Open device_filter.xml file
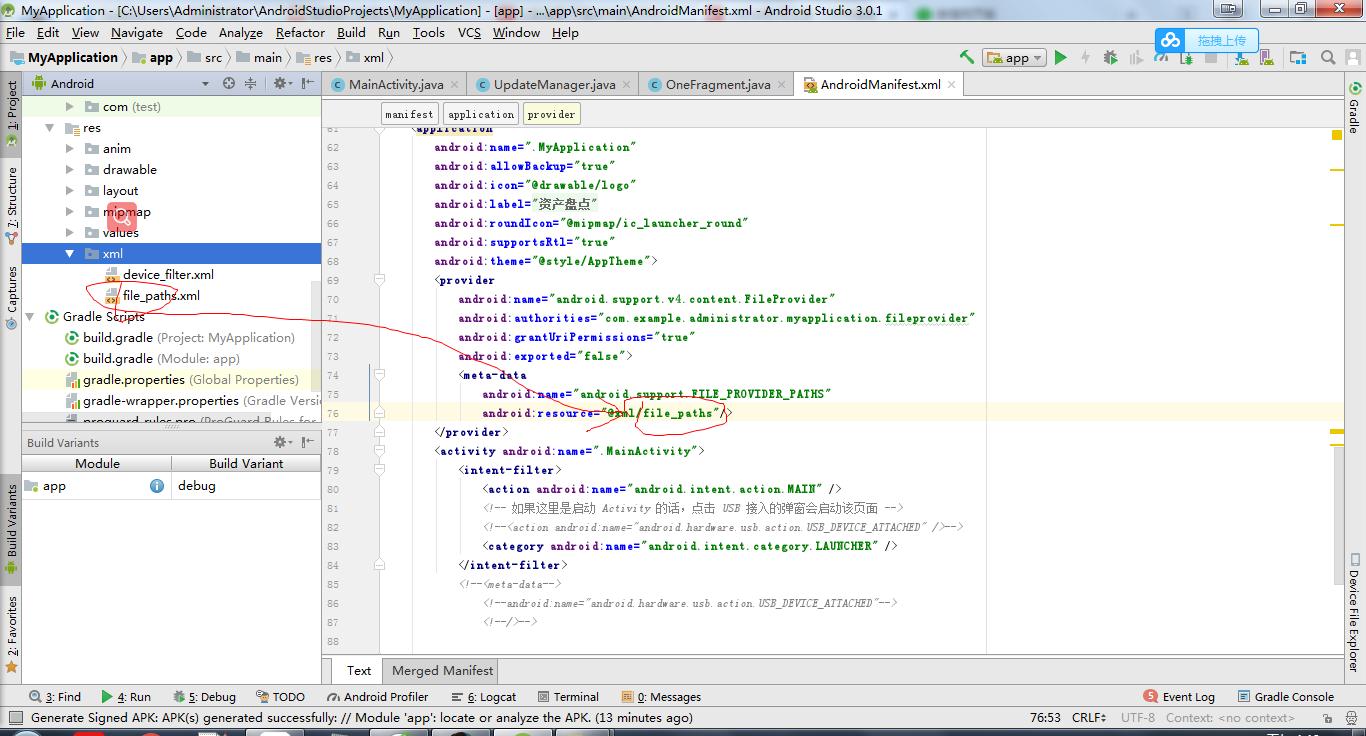1366x736 pixels. [x=168, y=275]
